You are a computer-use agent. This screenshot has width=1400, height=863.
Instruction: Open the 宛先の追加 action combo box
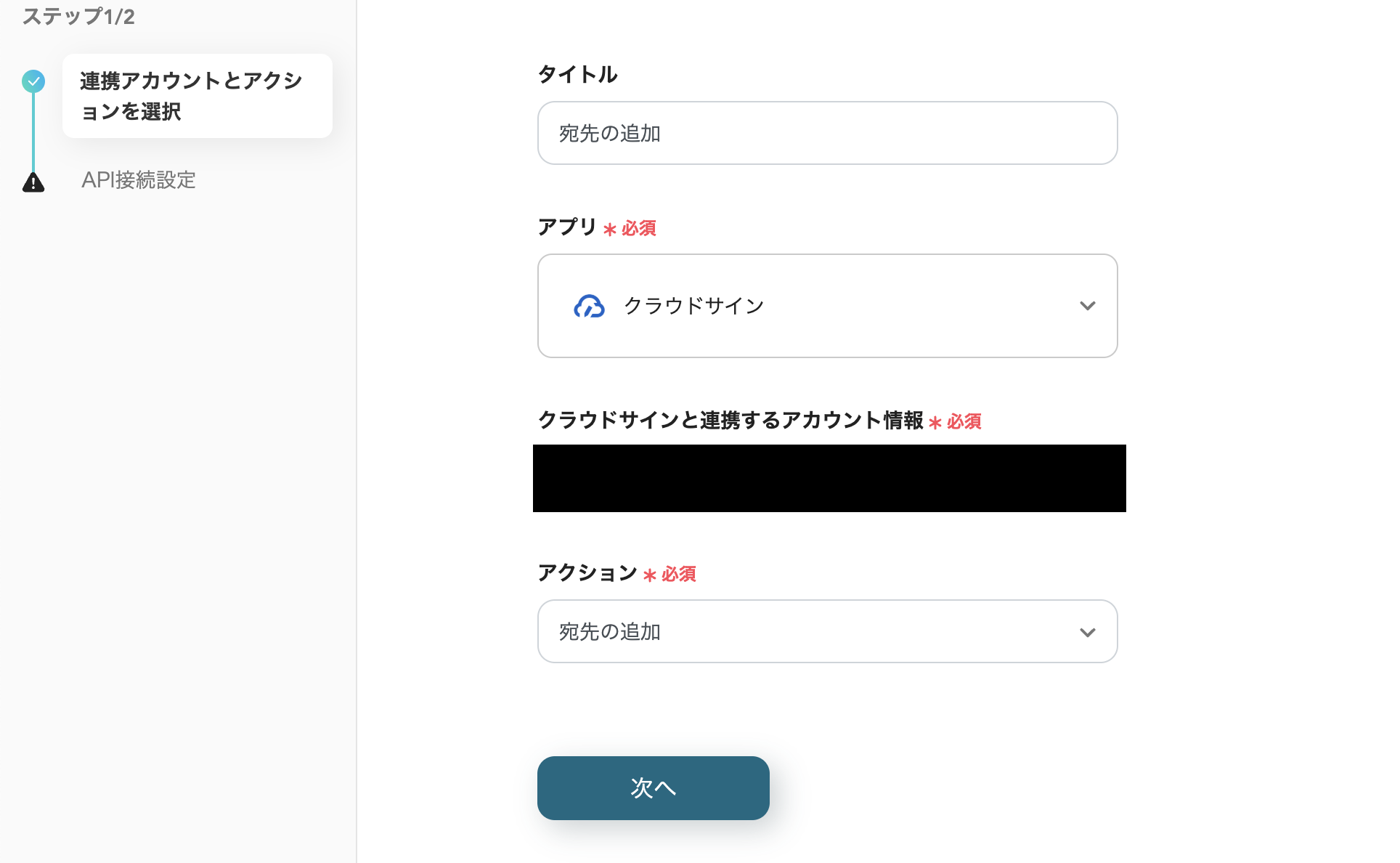click(x=826, y=631)
